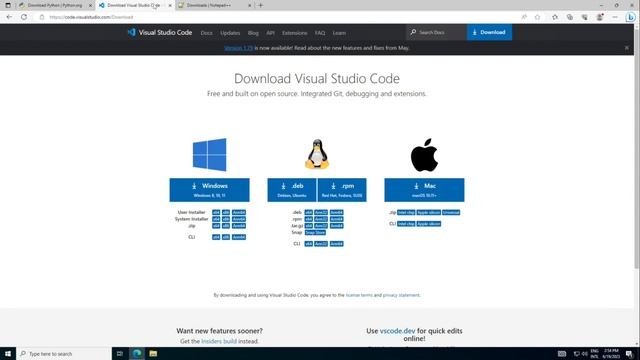Open Edge settings and more menu
Viewport: 640px width, 360px height.
tap(615, 17)
